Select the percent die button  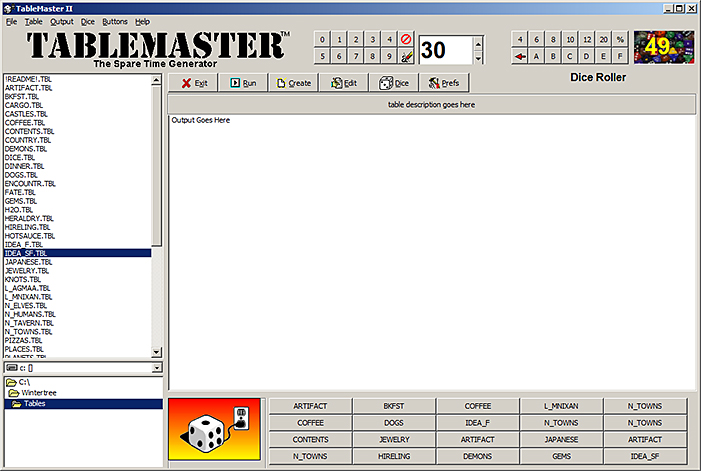point(620,39)
